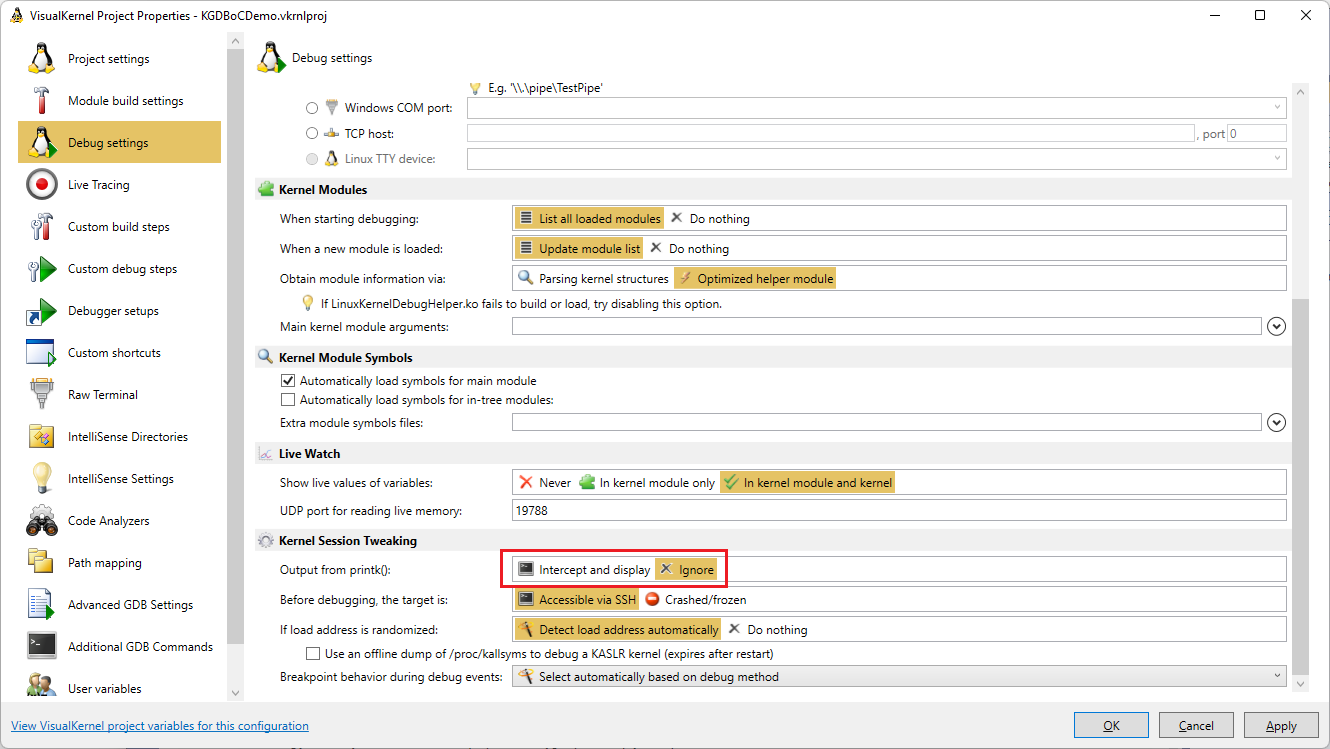Open the Project settings page
This screenshot has height=749, width=1330.
click(x=119, y=59)
